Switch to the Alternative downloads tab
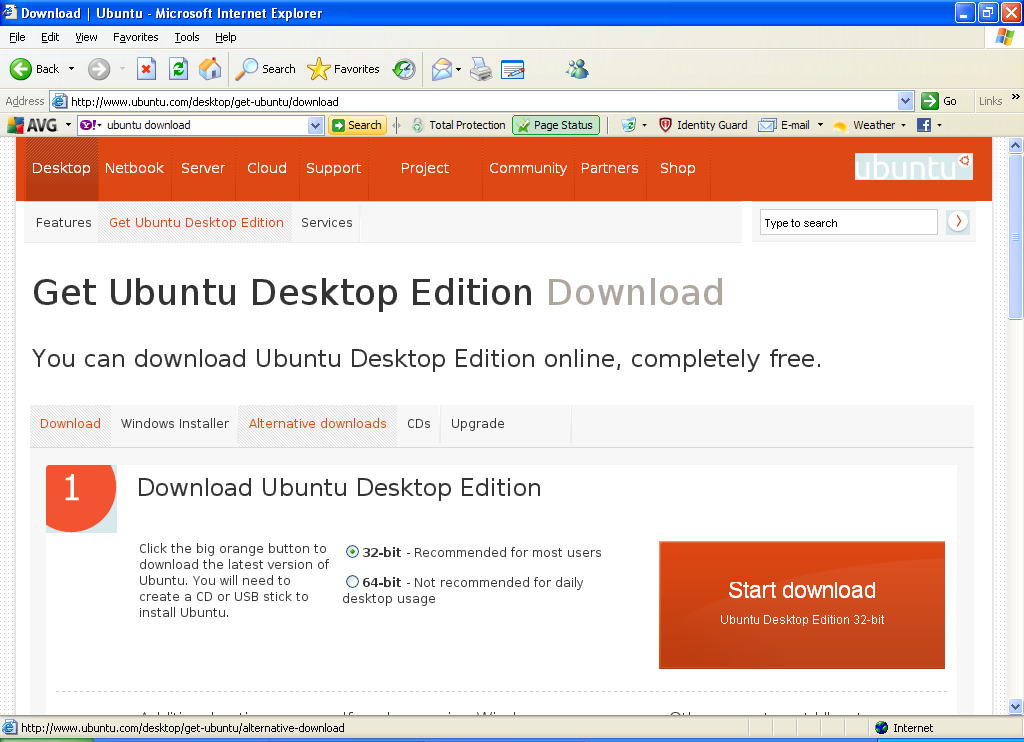This screenshot has width=1024, height=742. pyautogui.click(x=317, y=423)
